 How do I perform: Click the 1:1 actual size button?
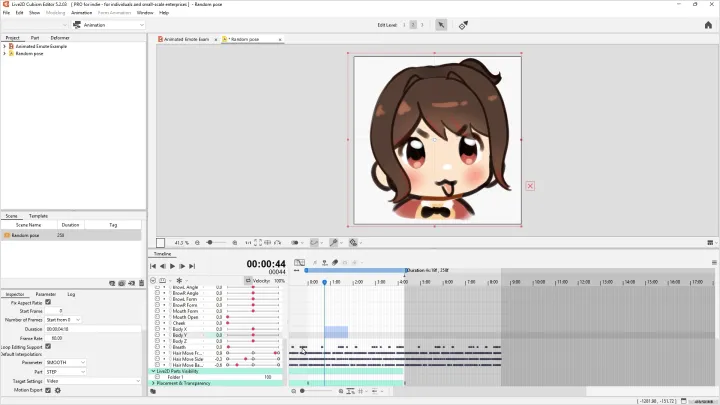[x=248, y=242]
